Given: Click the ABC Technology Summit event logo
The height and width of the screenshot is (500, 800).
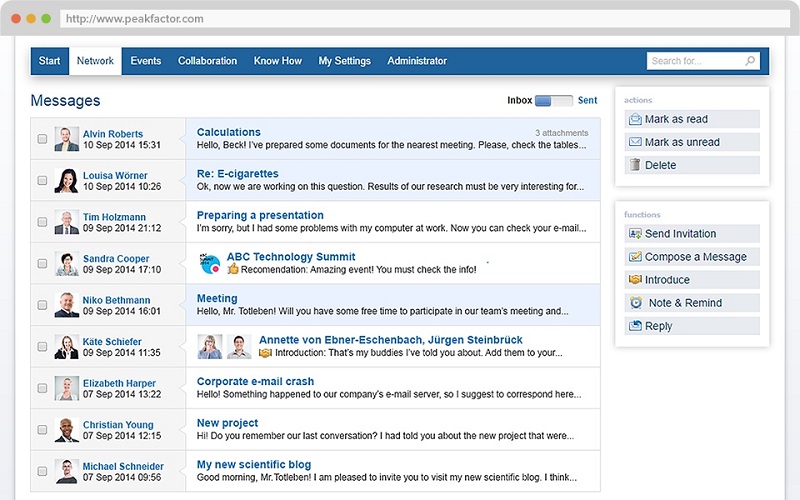Looking at the screenshot, I should (210, 263).
